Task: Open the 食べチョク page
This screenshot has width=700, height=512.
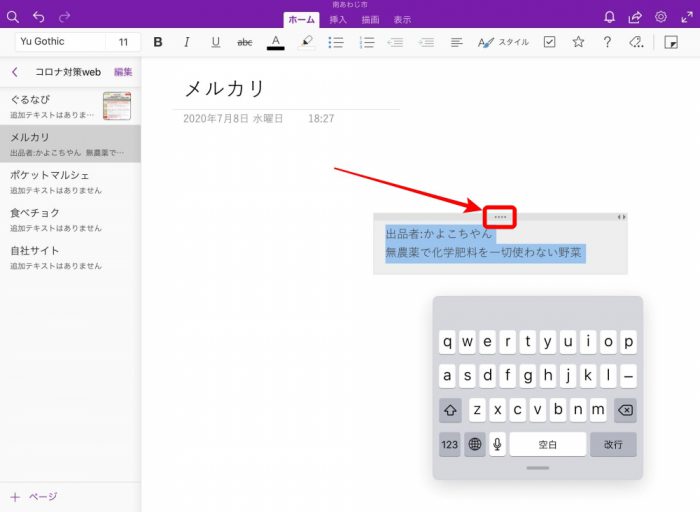Action: coord(71,219)
